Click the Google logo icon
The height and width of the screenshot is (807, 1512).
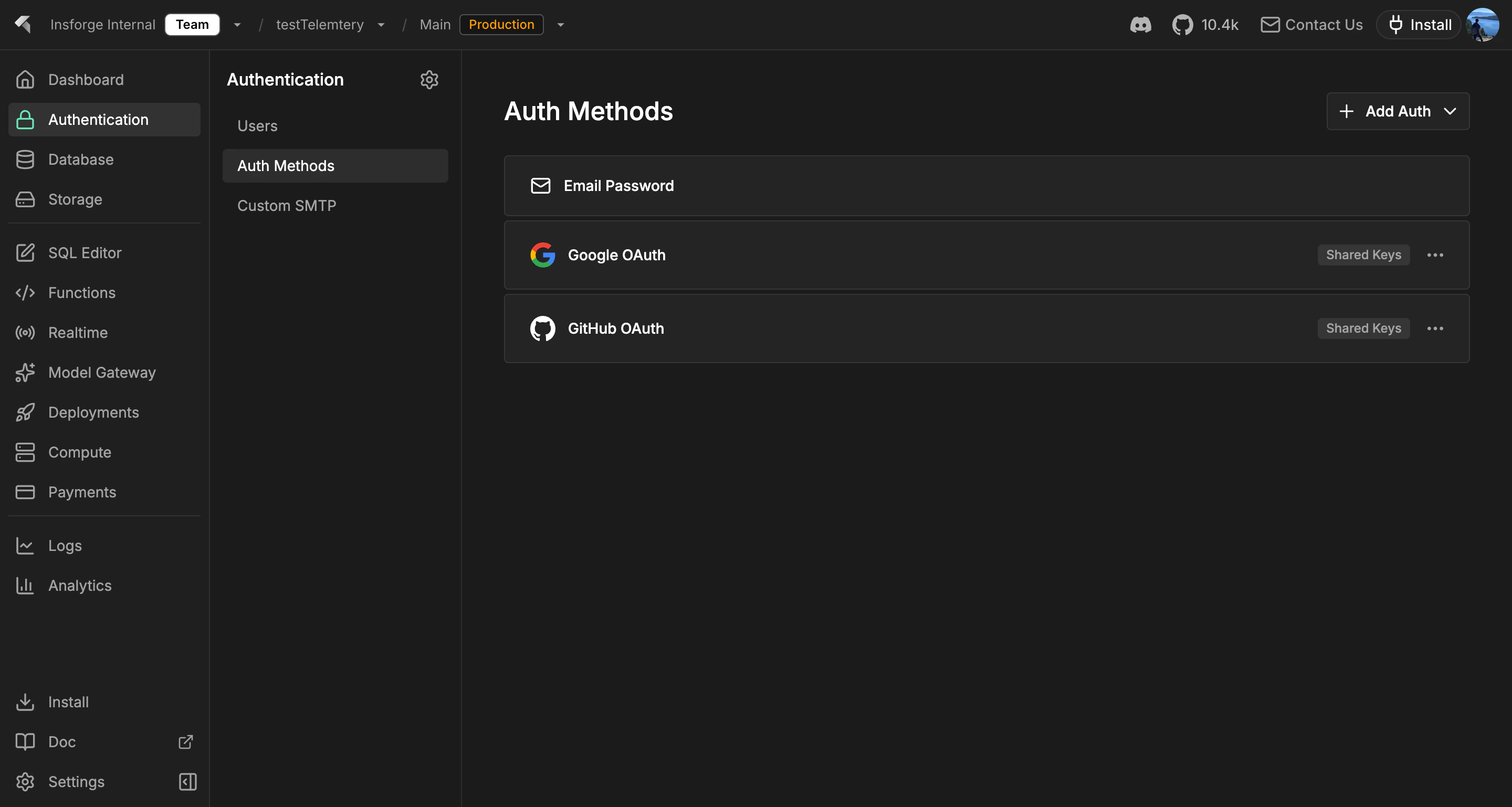(543, 255)
